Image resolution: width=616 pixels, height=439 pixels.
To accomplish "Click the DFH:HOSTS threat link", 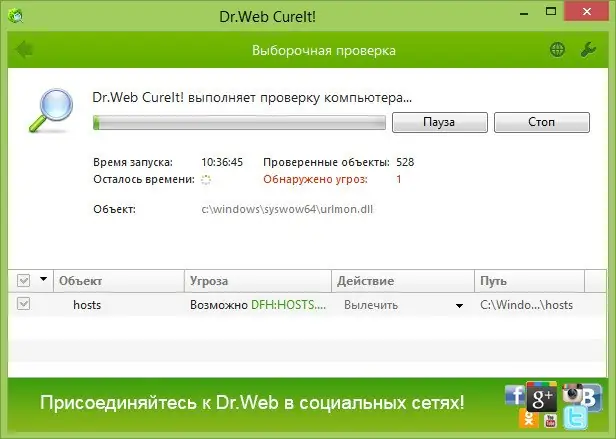I will click(x=288, y=305).
